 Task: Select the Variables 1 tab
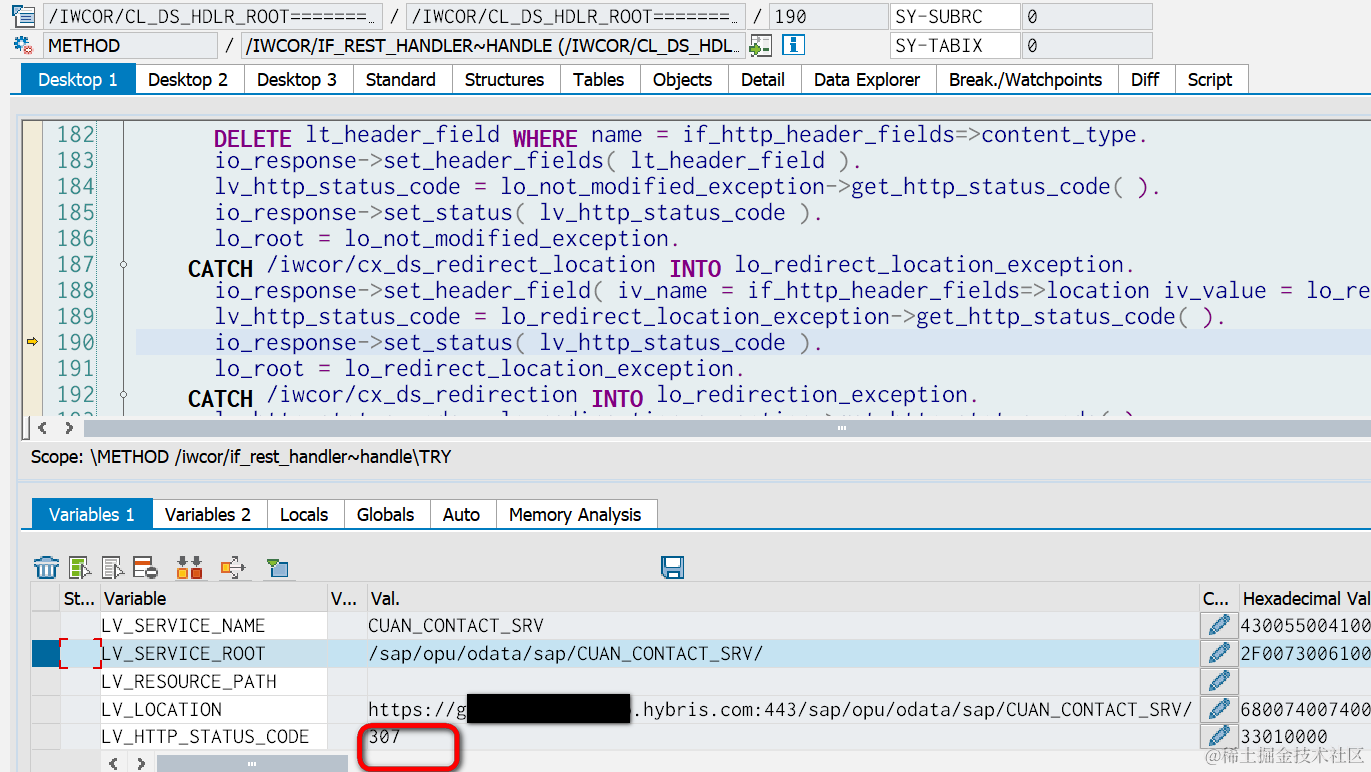tap(92, 514)
